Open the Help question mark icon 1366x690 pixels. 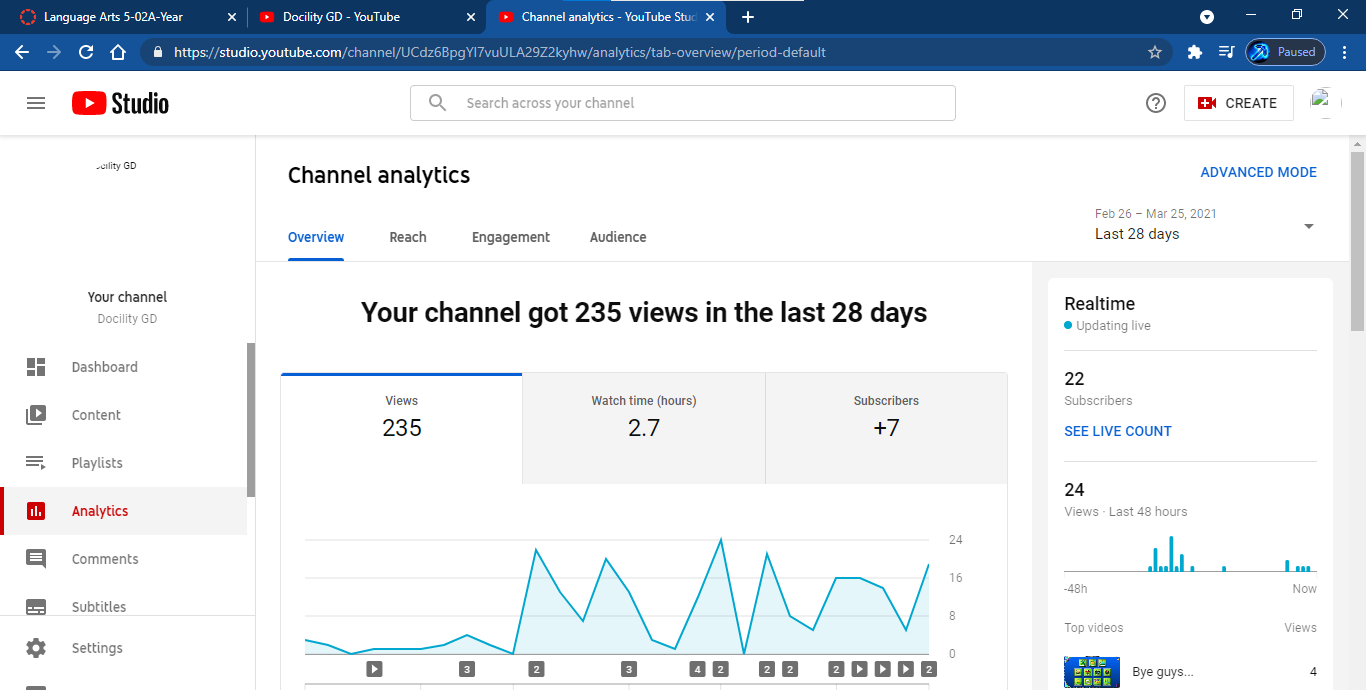pyautogui.click(x=1156, y=103)
